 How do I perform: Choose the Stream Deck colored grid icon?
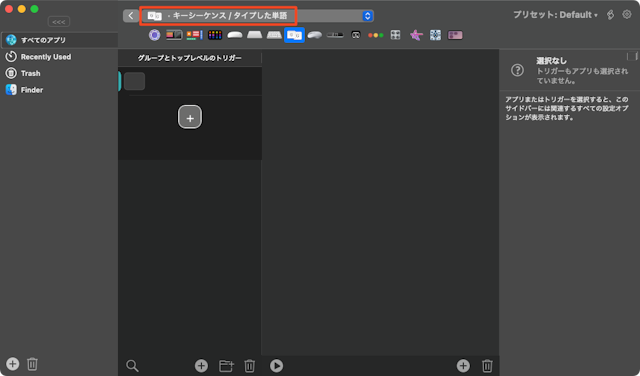pyautogui.click(x=215, y=35)
